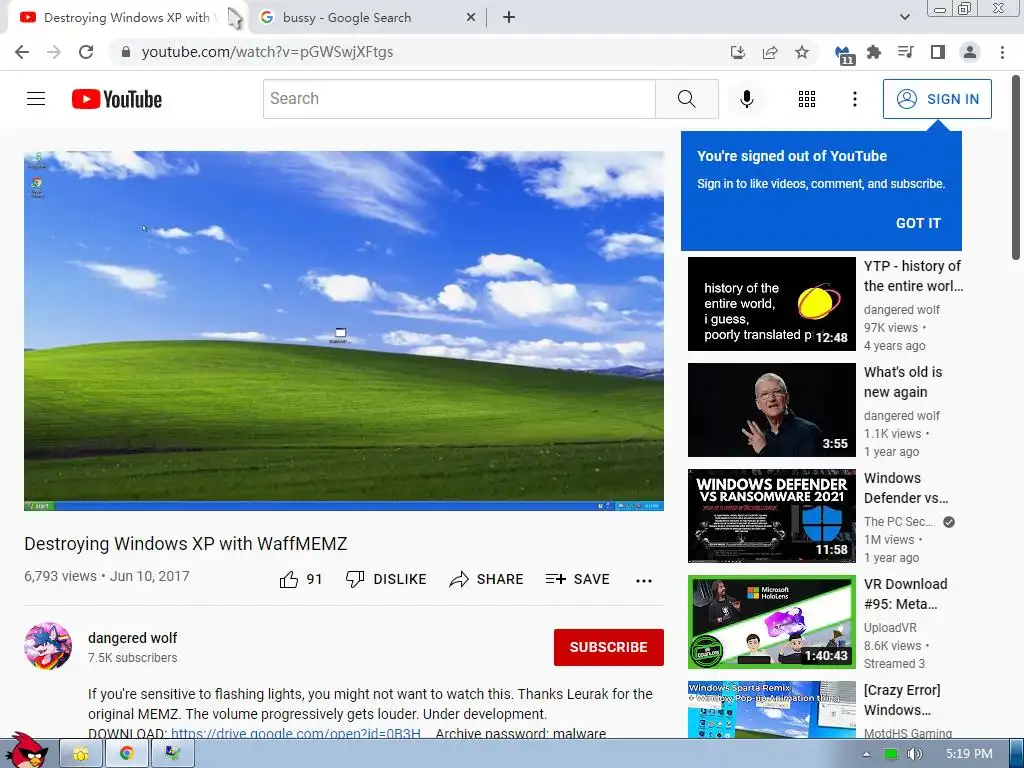Viewport: 1024px width, 768px height.
Task: Open the taskbar file explorer icon
Action: click(x=81, y=754)
